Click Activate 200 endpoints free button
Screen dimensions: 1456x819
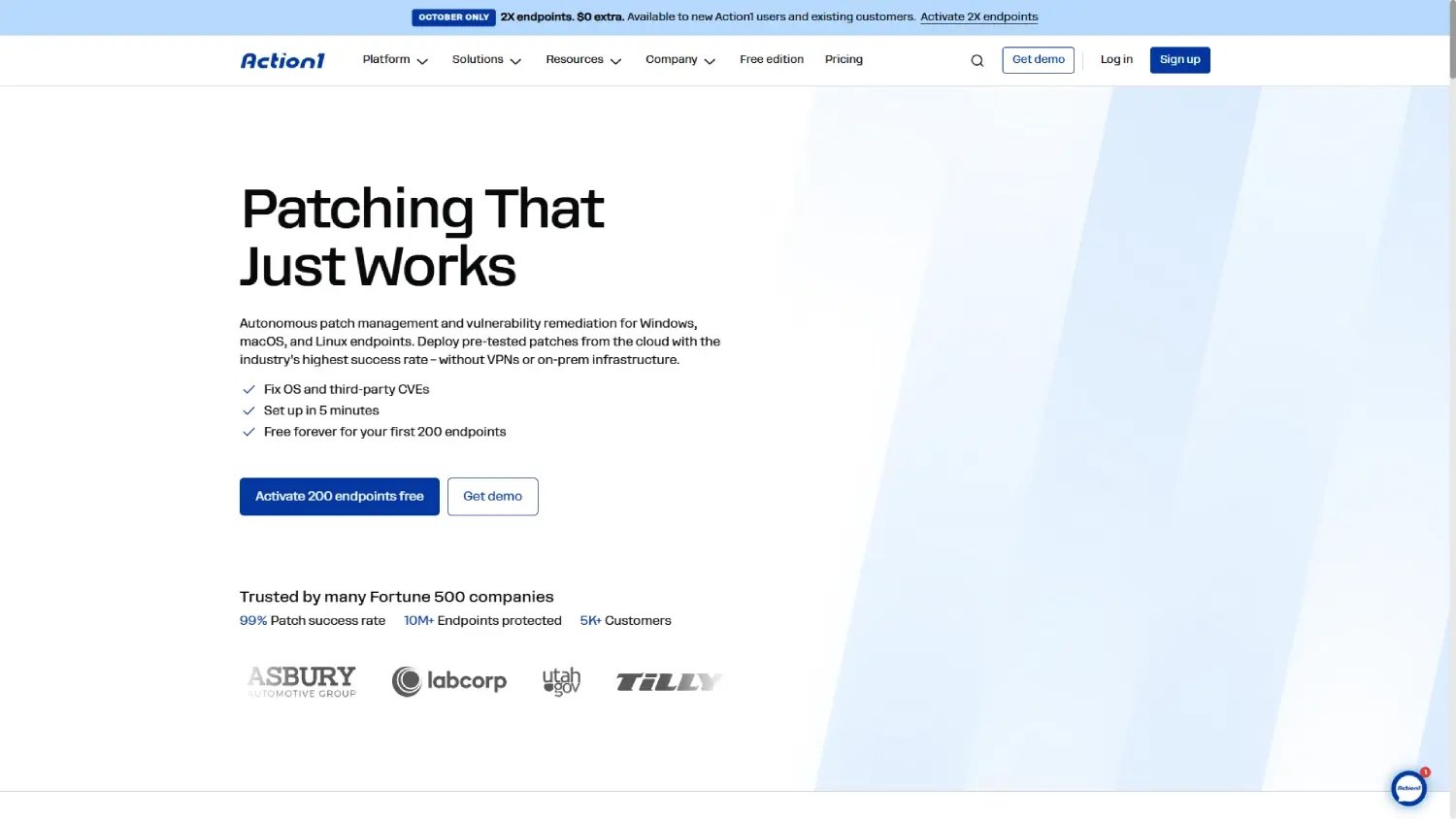point(340,496)
